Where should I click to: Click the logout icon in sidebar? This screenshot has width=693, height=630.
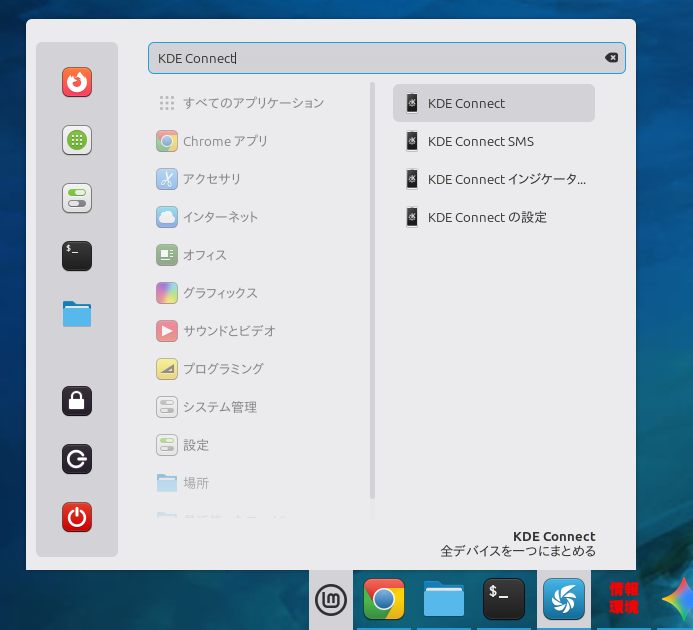[x=77, y=459]
